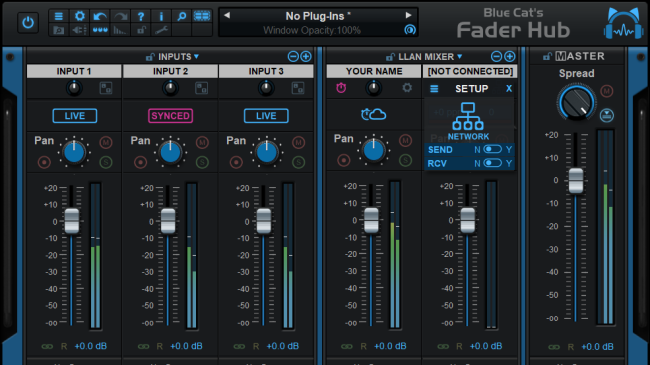Click the INPUT 2 volume fader handle
Image resolution: width=650 pixels, height=365 pixels.
(168, 221)
